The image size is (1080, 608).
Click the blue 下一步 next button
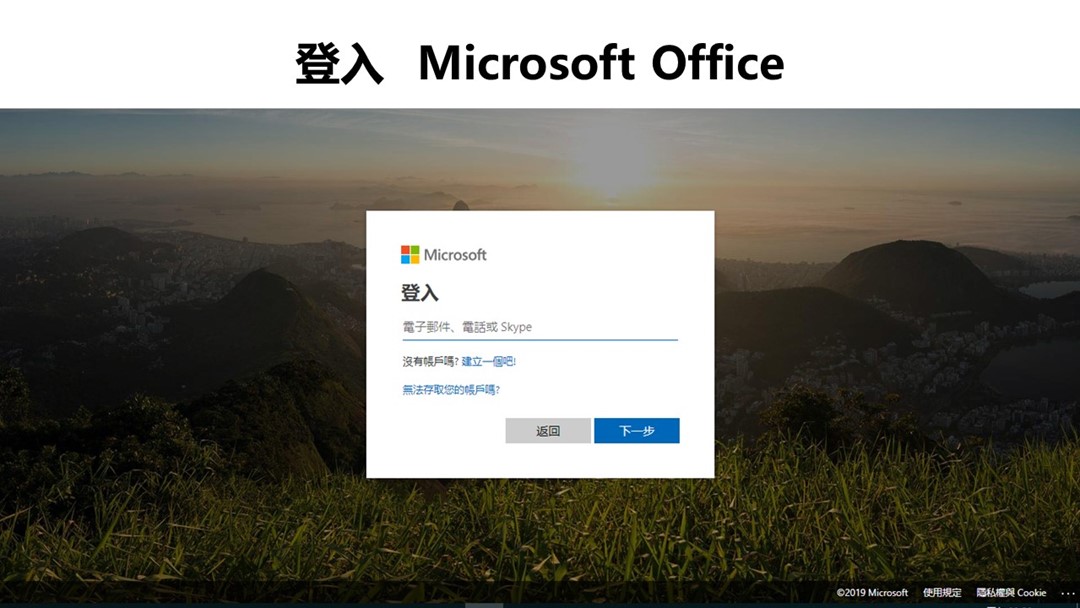636,430
